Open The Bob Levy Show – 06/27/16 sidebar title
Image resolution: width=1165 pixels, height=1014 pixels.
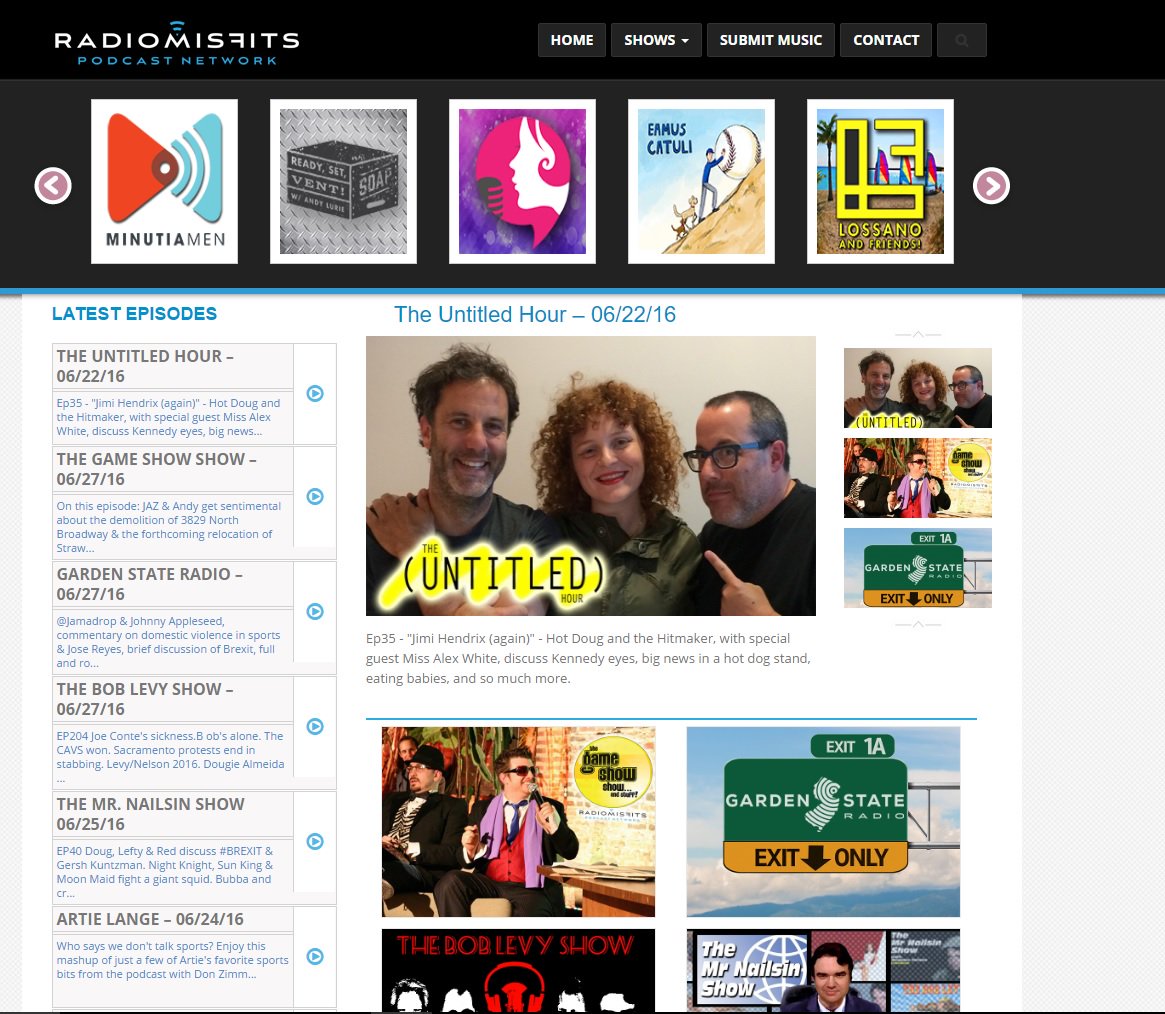tap(145, 699)
